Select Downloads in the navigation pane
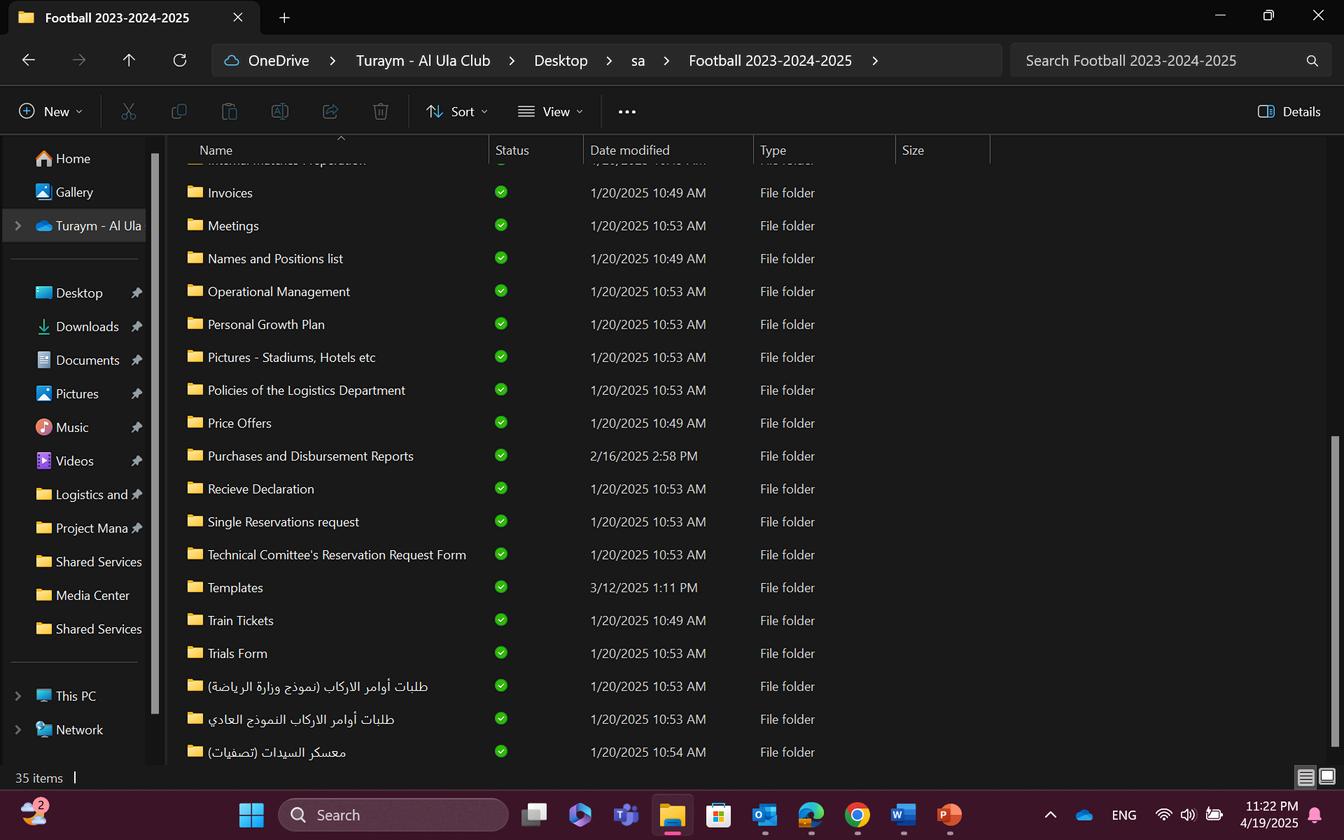 coord(87,327)
